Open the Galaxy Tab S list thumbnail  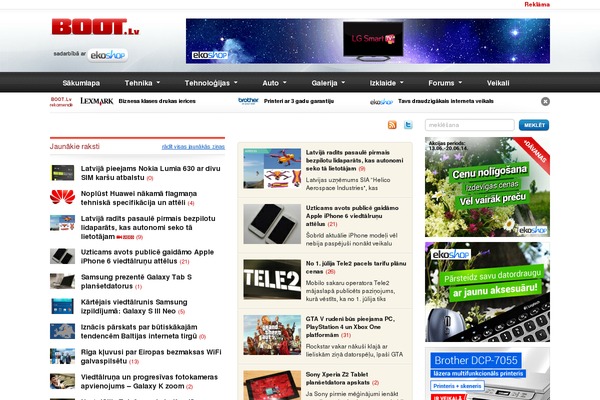click(62, 281)
